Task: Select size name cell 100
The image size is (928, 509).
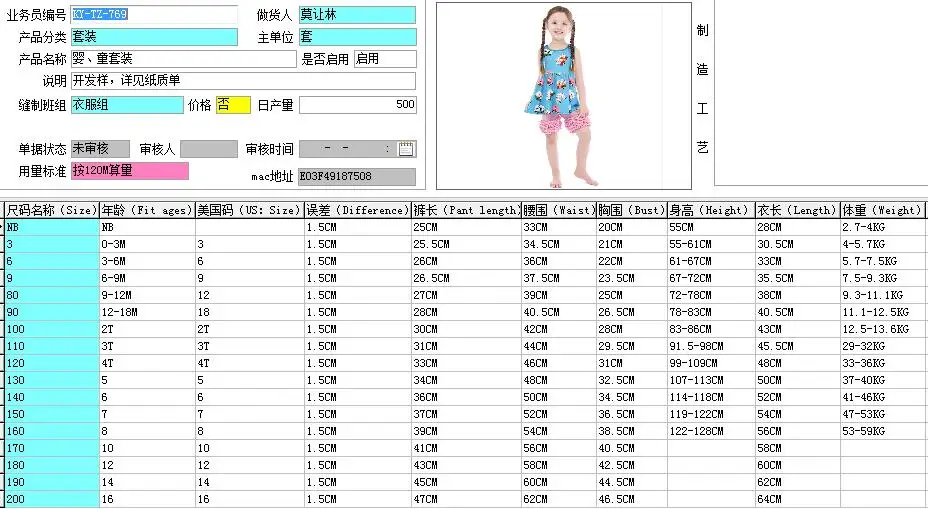Action: tap(52, 329)
